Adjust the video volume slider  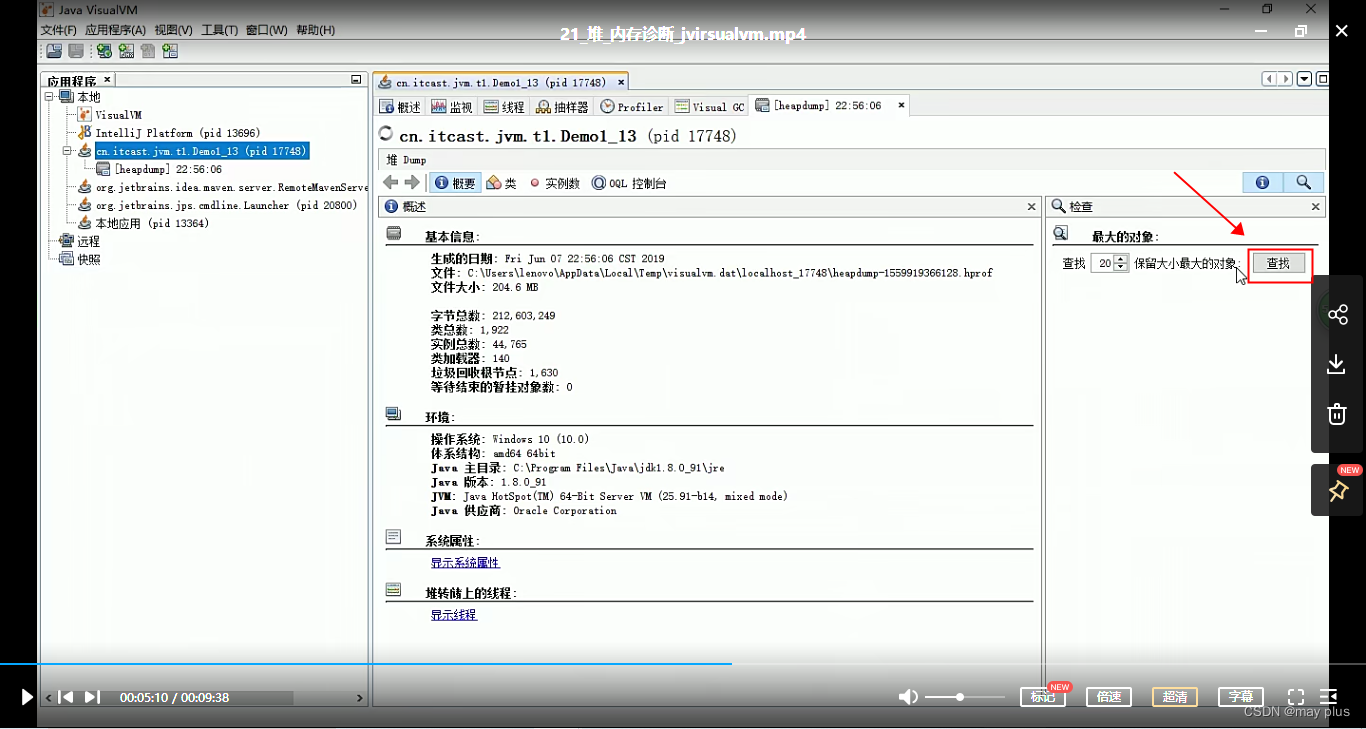pos(964,697)
